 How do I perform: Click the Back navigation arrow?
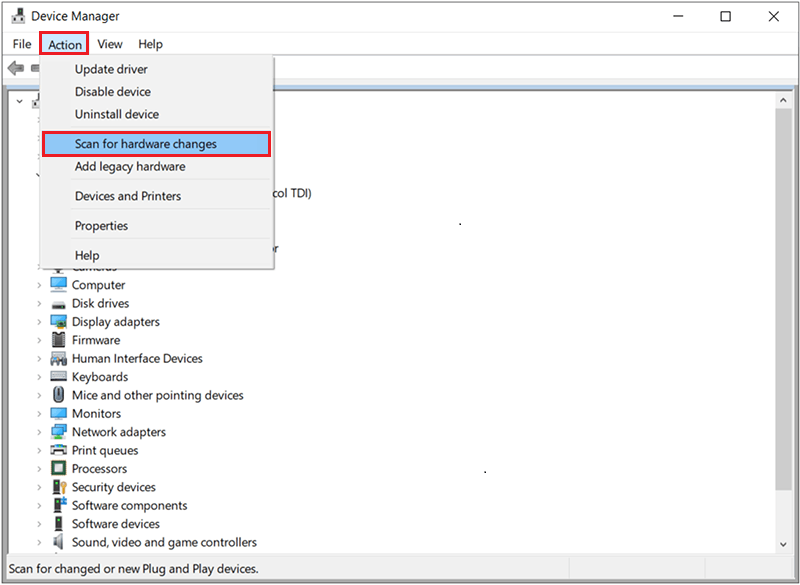click(x=16, y=67)
